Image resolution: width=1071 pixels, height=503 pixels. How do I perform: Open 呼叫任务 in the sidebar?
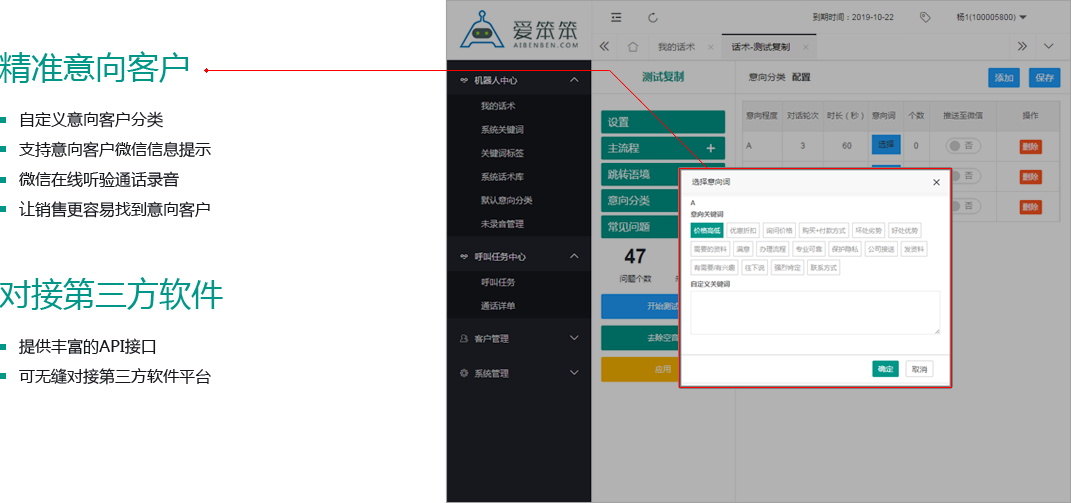point(497,282)
